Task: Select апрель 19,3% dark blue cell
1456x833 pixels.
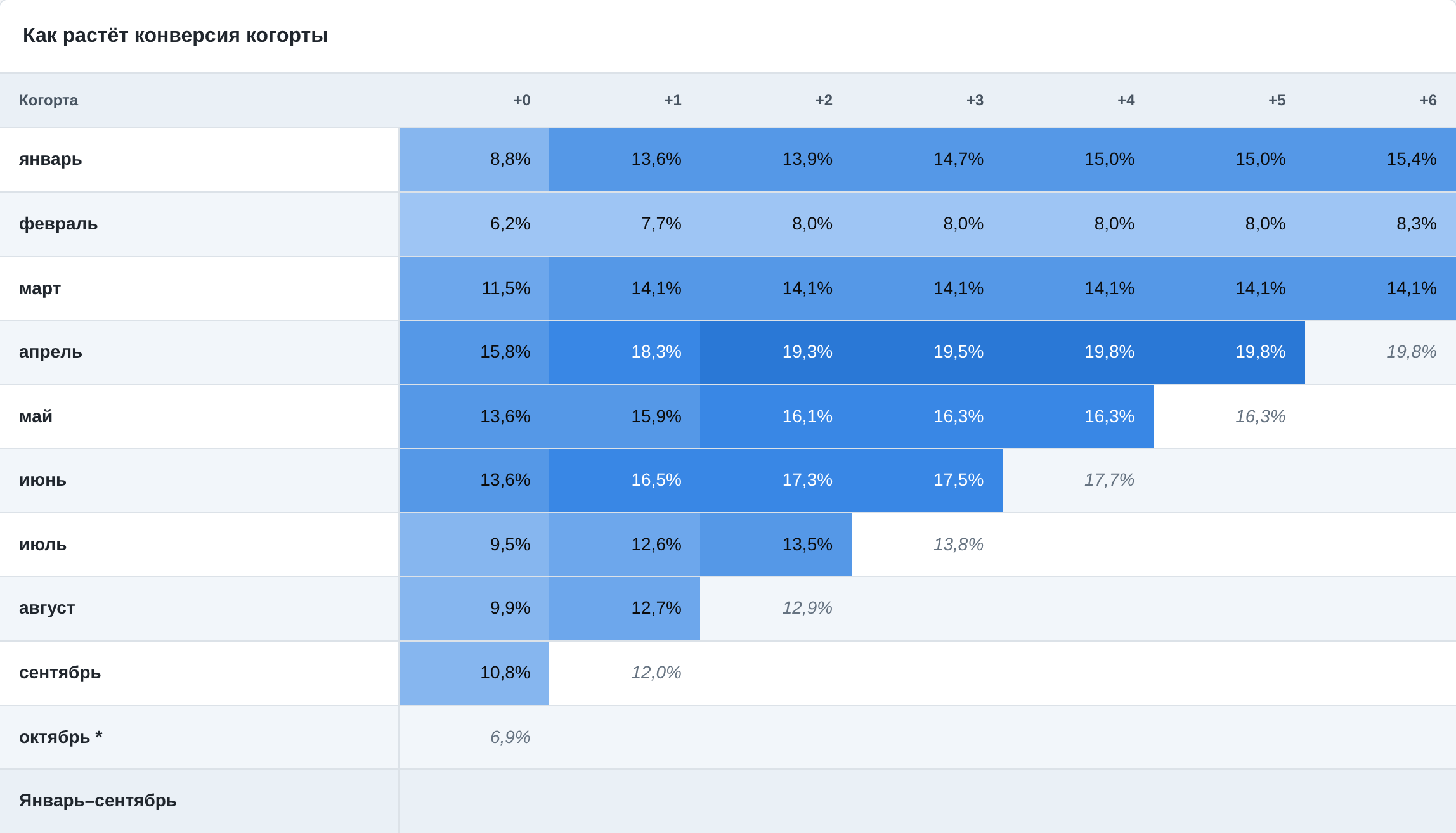Action: point(776,352)
